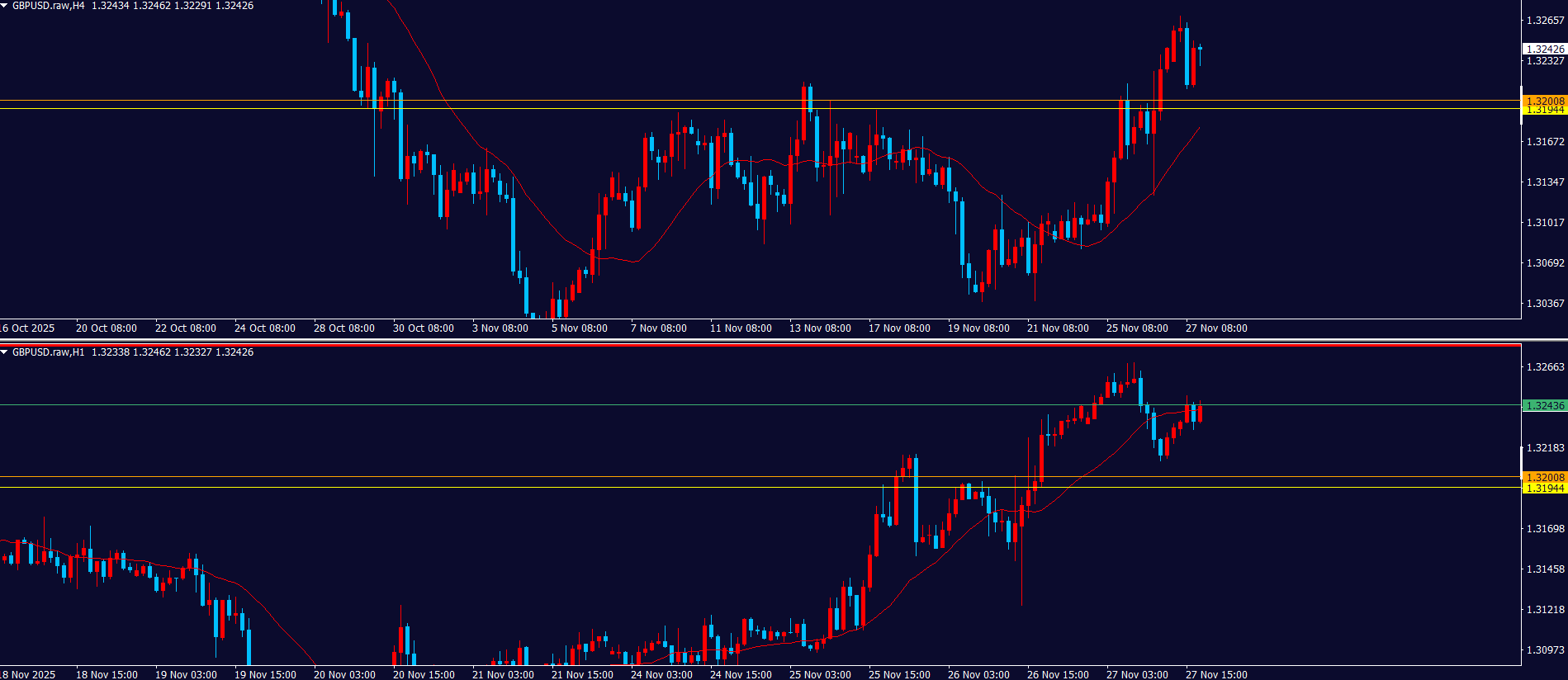The image size is (1568, 680).
Task: Select the orange 1.32008 price tag in H4 chart
Action: pyautogui.click(x=1544, y=101)
